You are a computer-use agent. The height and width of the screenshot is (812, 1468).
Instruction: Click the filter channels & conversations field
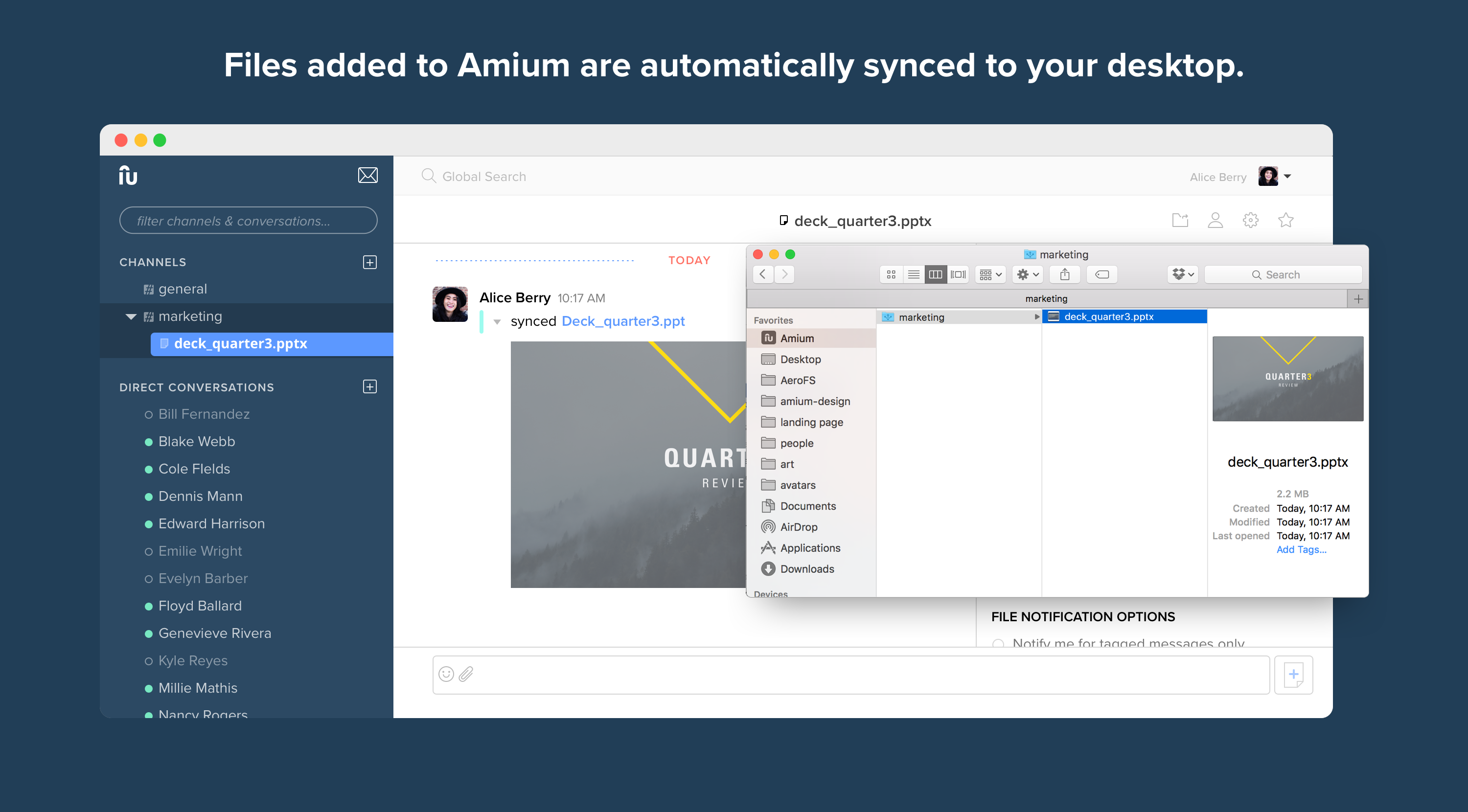click(248, 221)
